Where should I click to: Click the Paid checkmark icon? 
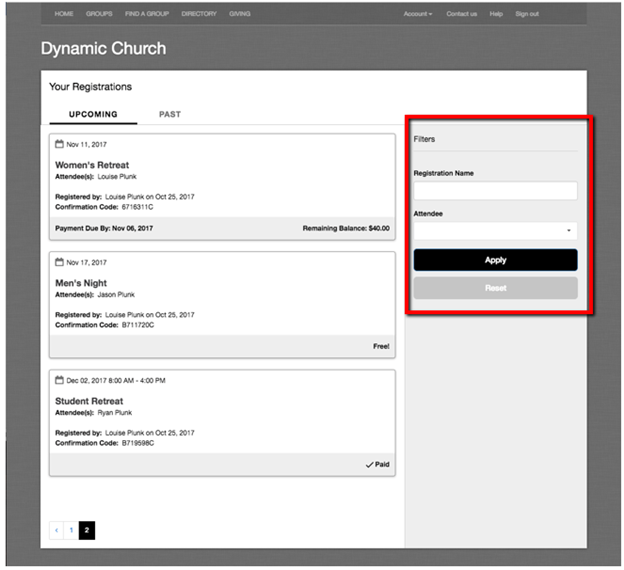(369, 465)
